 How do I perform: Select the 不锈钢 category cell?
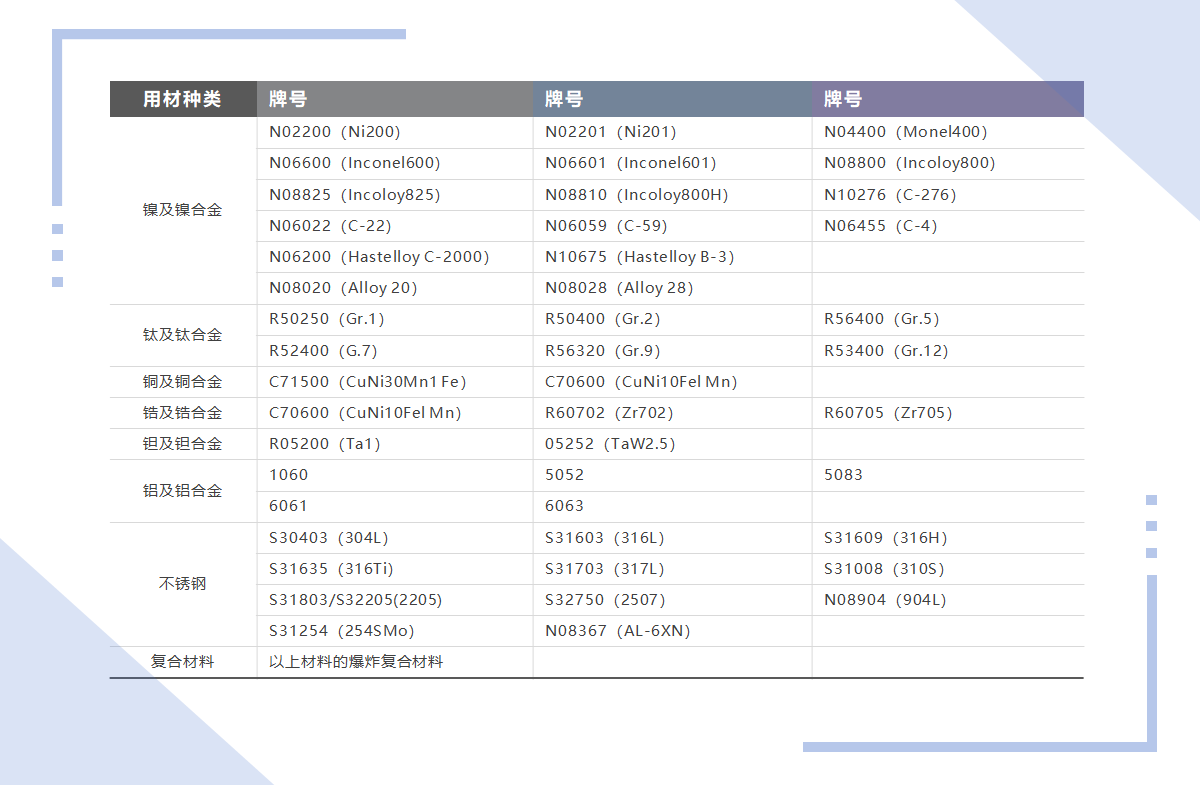(183, 584)
